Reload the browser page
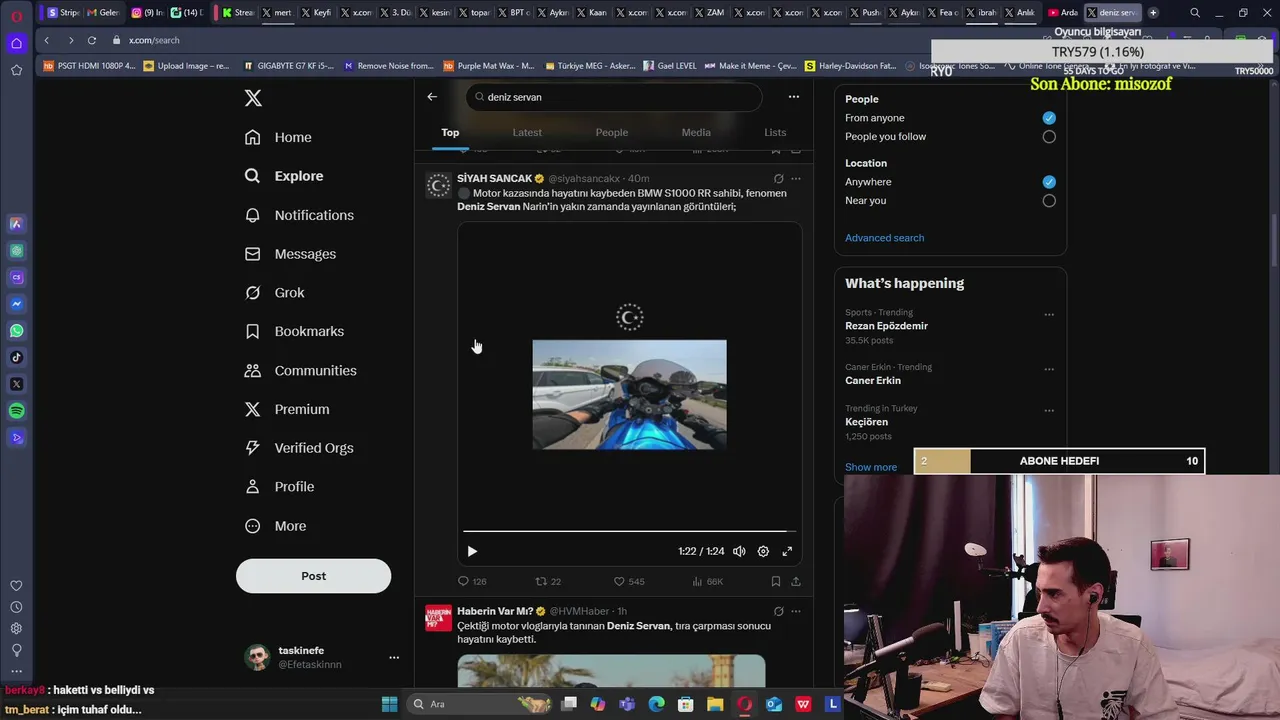The height and width of the screenshot is (720, 1280). pos(92,40)
